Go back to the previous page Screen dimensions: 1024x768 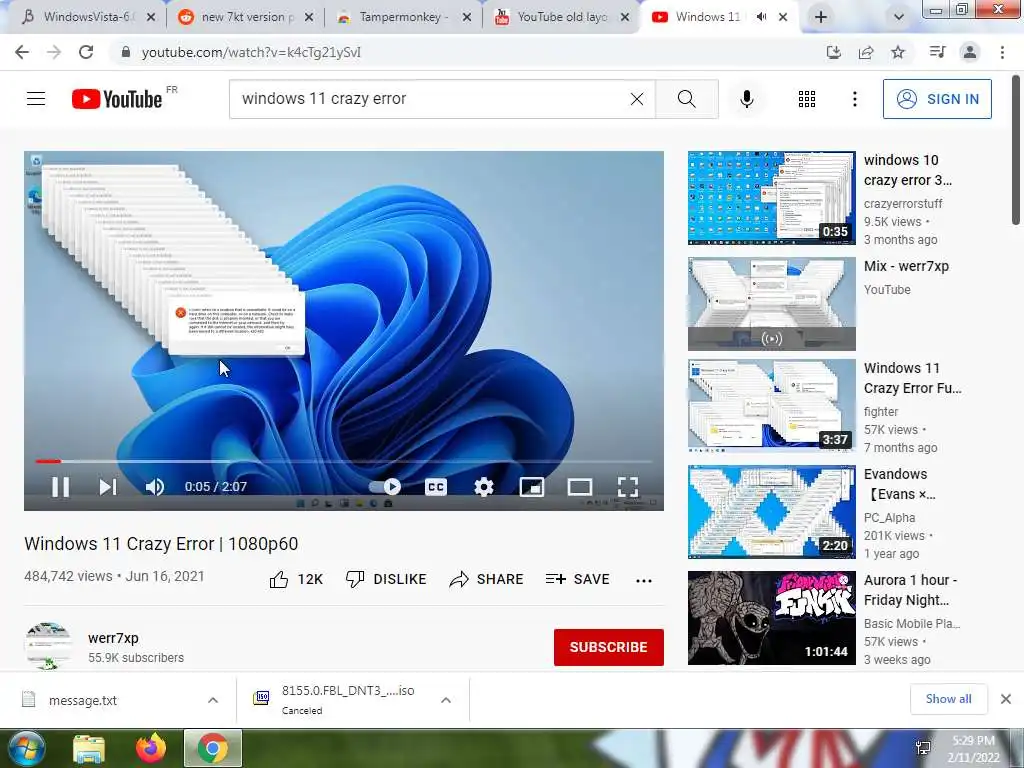point(22,52)
